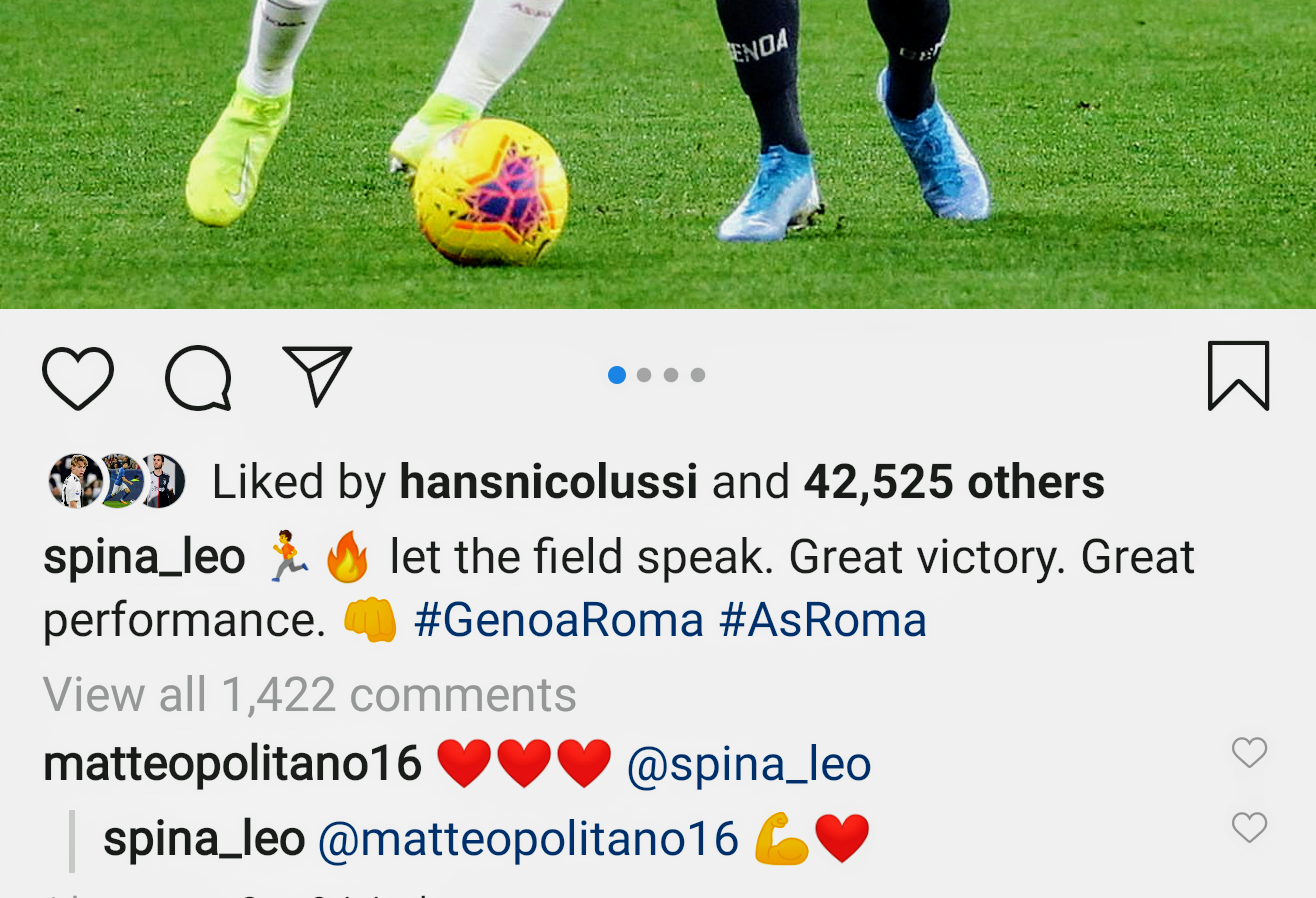
Task: Save the post with the bookmark icon
Action: click(x=1238, y=376)
